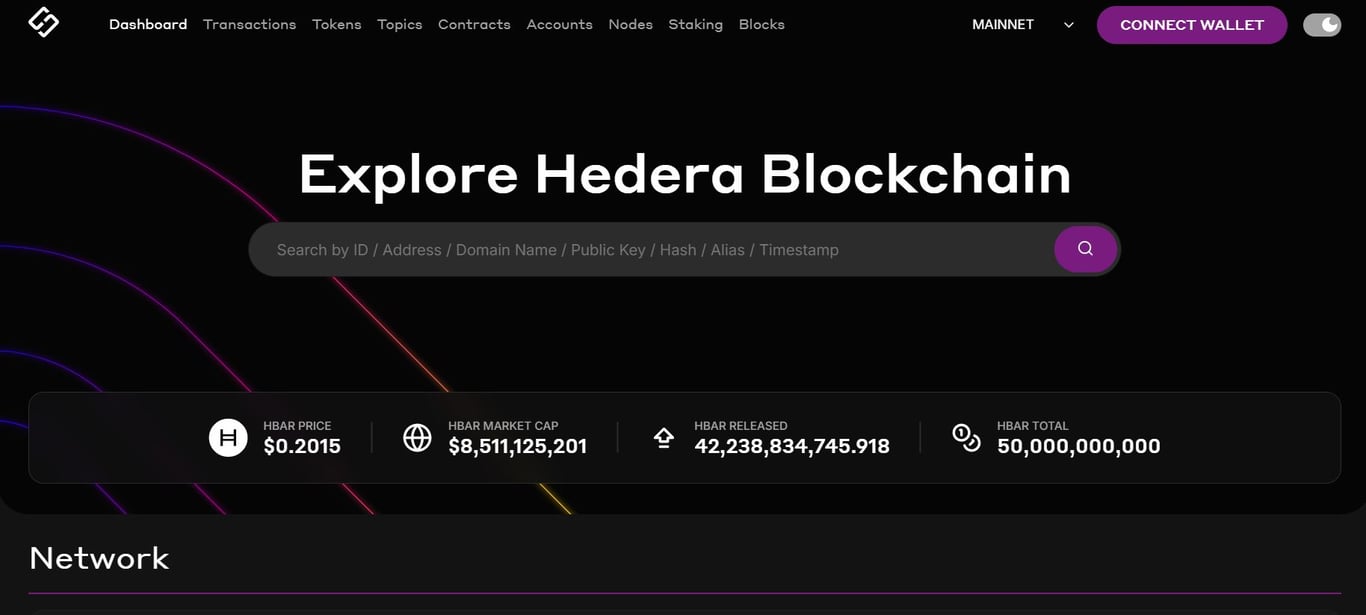Click the globe icon beside HBAR Market Cap
The image size is (1366, 615).
(x=417, y=436)
